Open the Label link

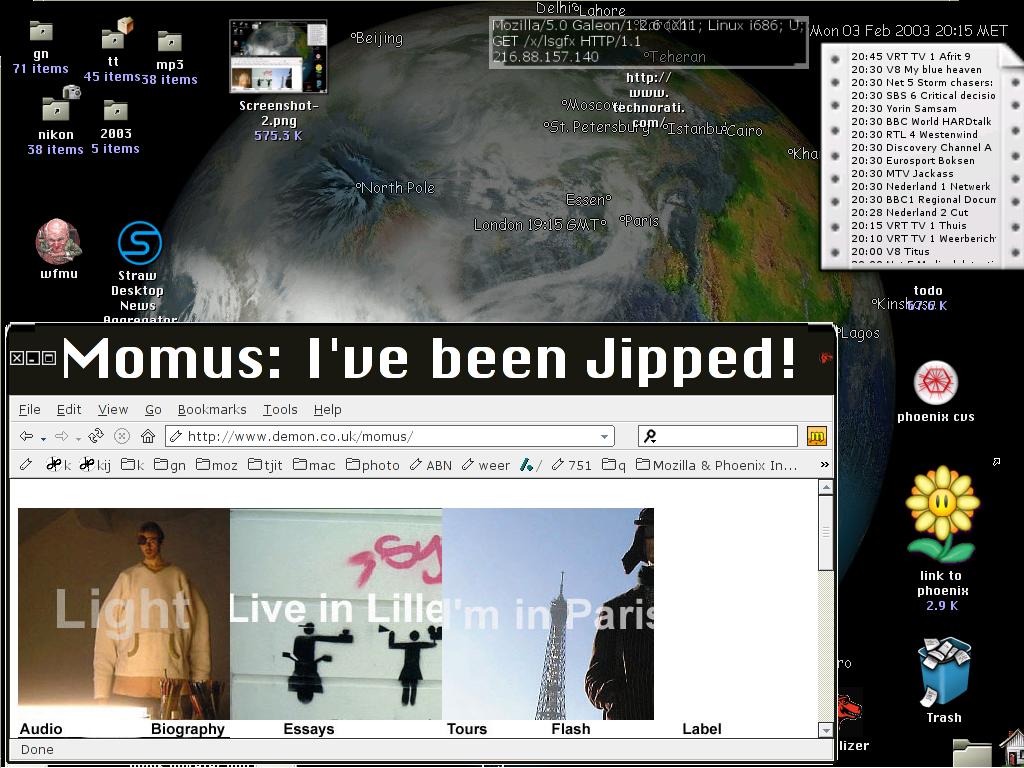(x=702, y=729)
